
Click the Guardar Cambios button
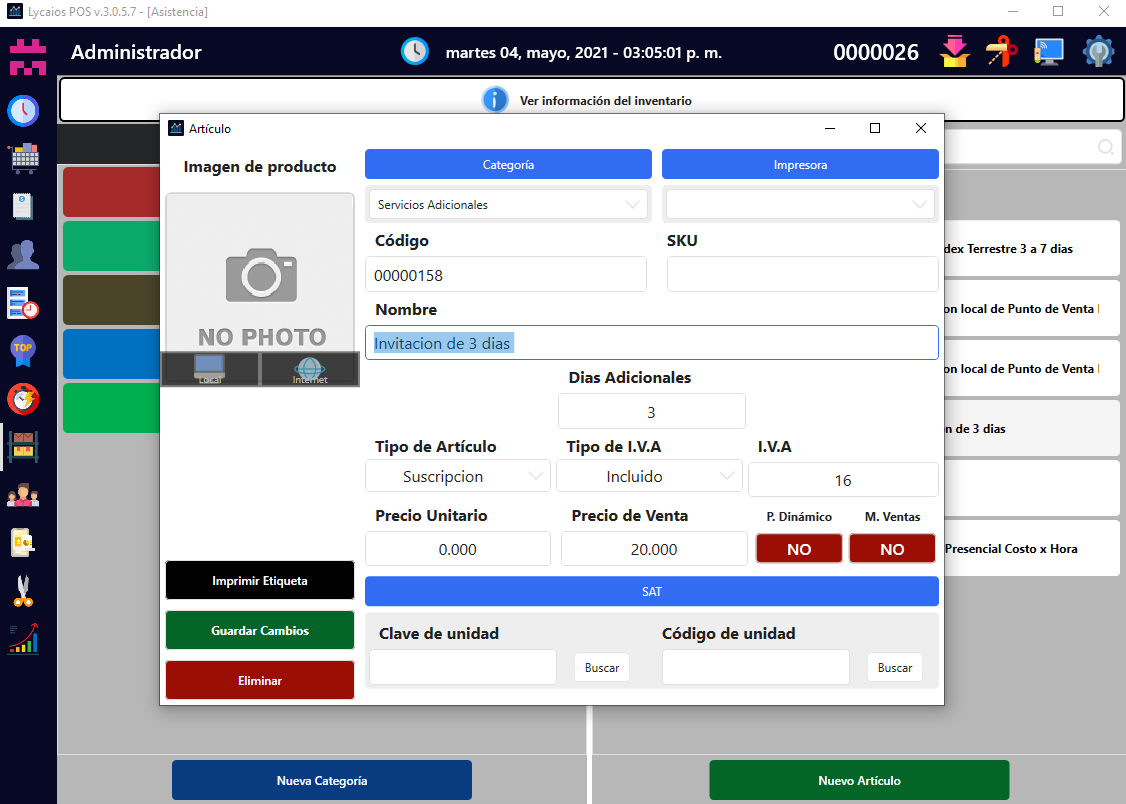click(260, 631)
